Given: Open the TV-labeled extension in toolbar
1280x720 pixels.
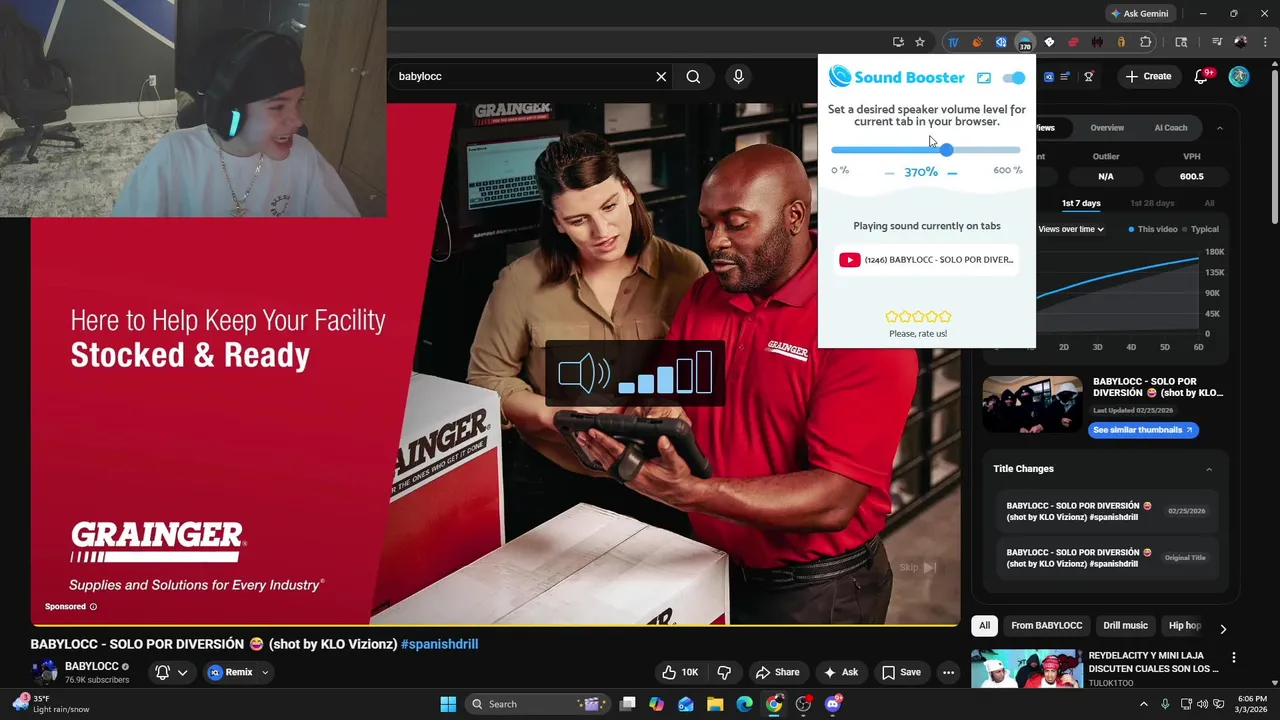Looking at the screenshot, I should click(953, 42).
